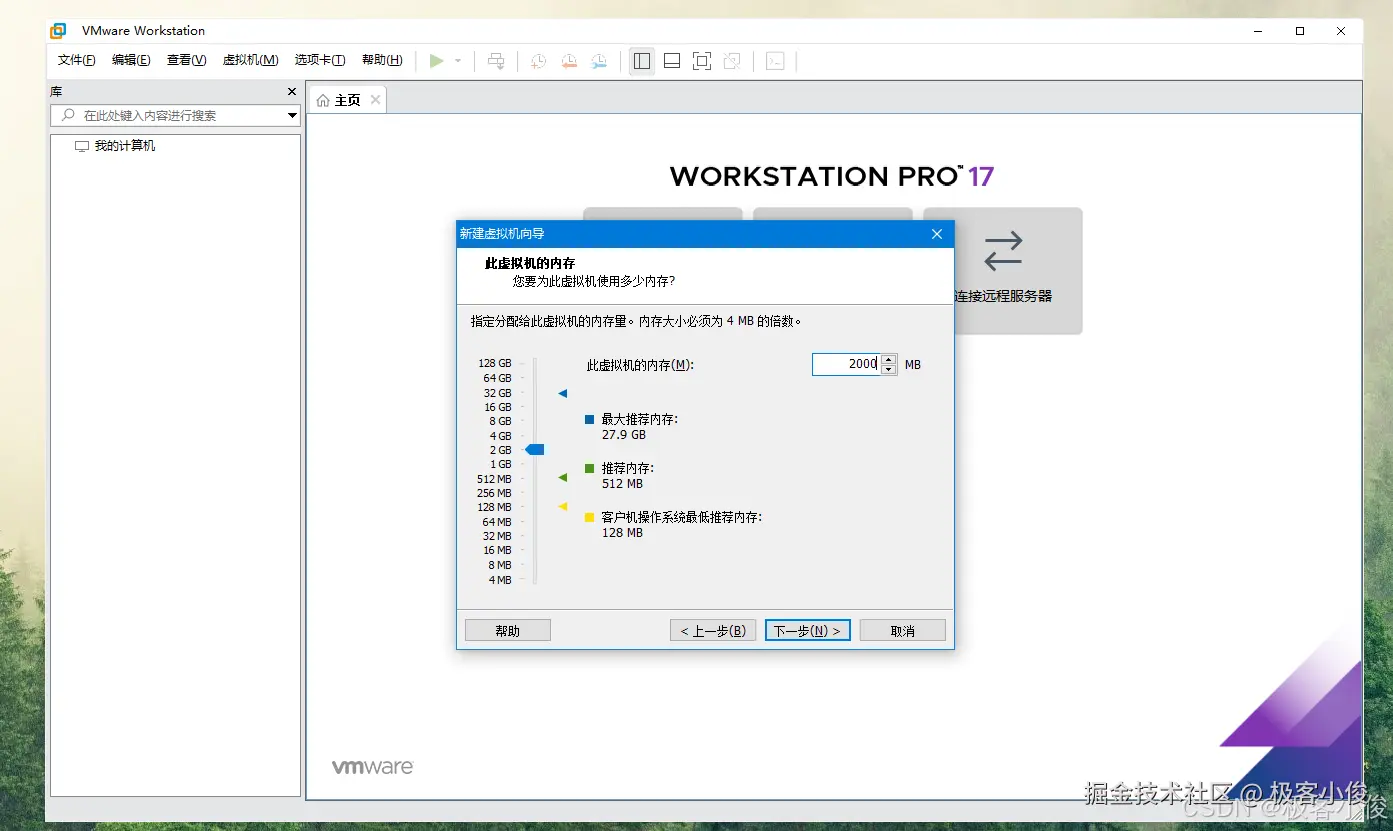Click the 4 MB scale label
The width and height of the screenshot is (1393, 831).
[500, 580]
